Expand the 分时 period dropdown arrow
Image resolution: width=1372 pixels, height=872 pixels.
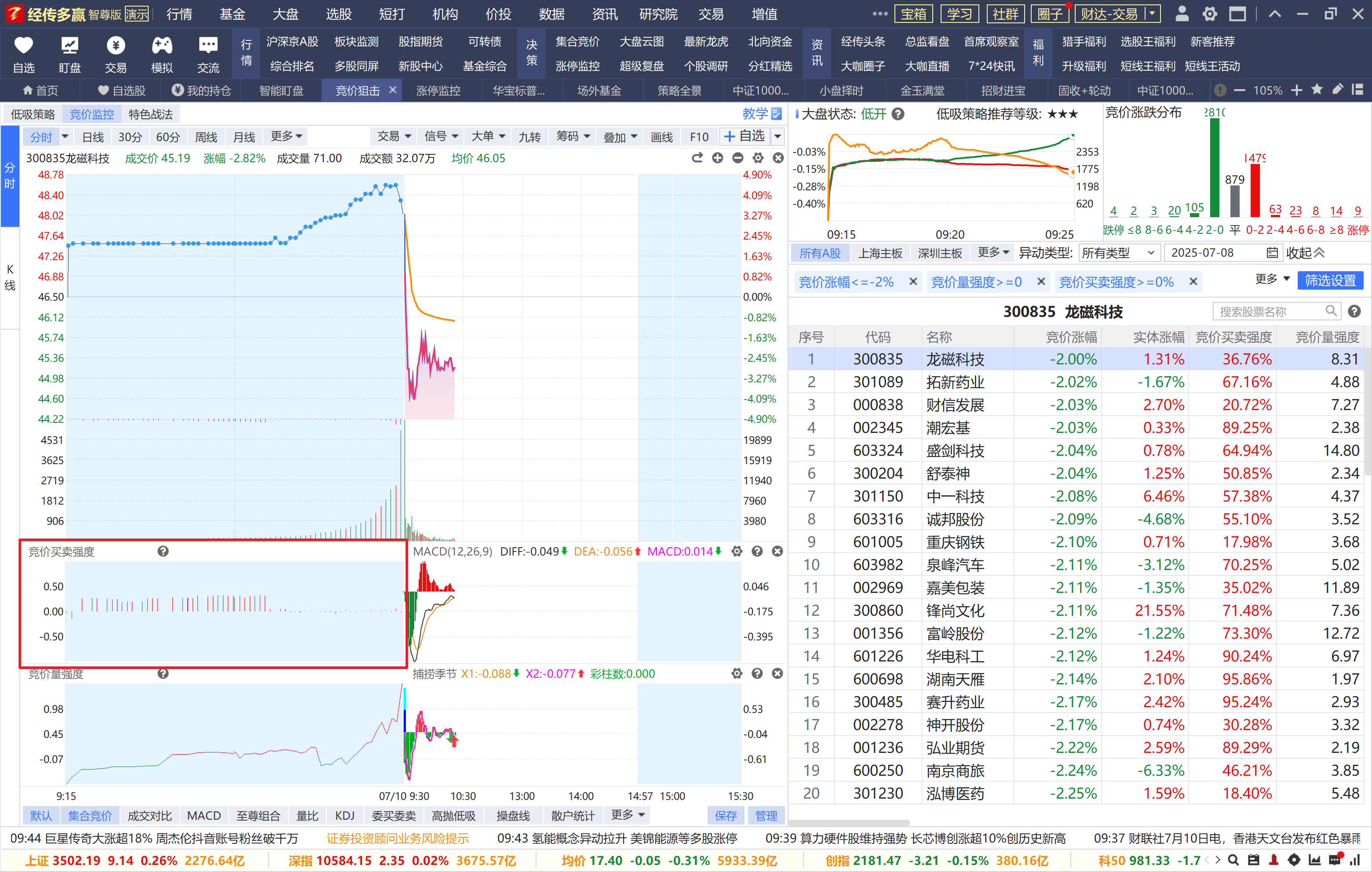[64, 137]
